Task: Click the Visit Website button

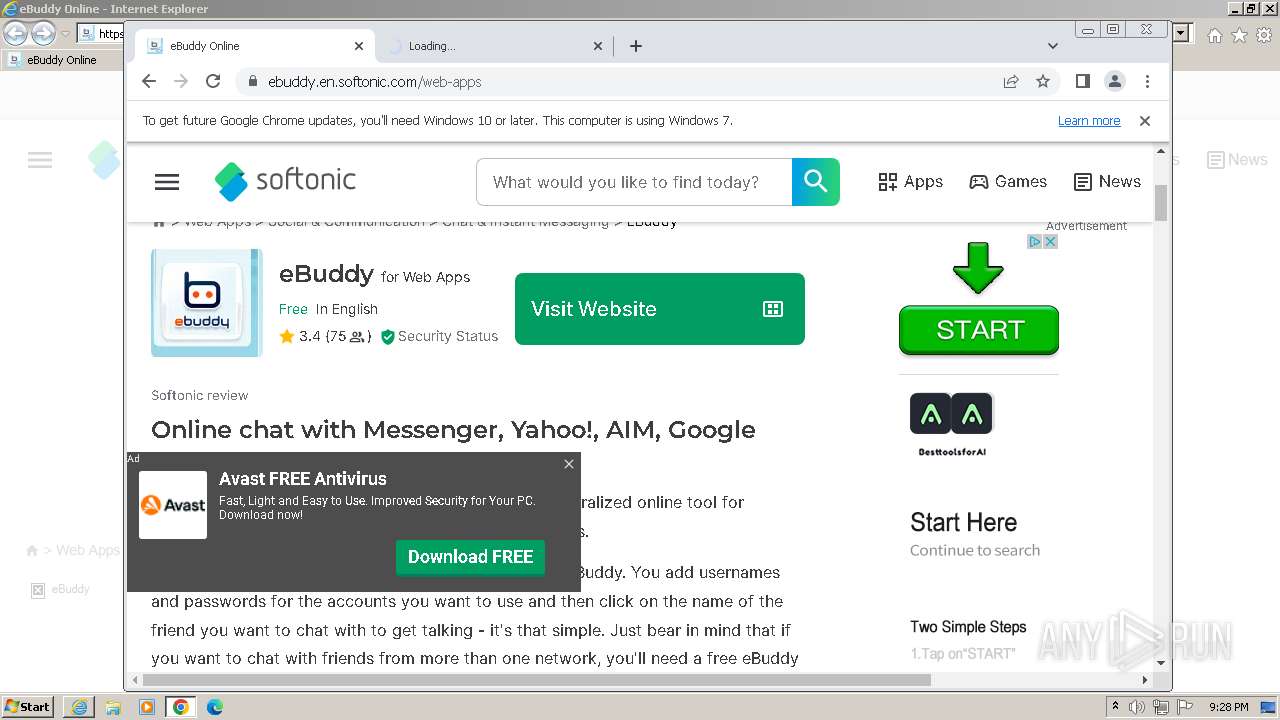Action: click(x=660, y=309)
